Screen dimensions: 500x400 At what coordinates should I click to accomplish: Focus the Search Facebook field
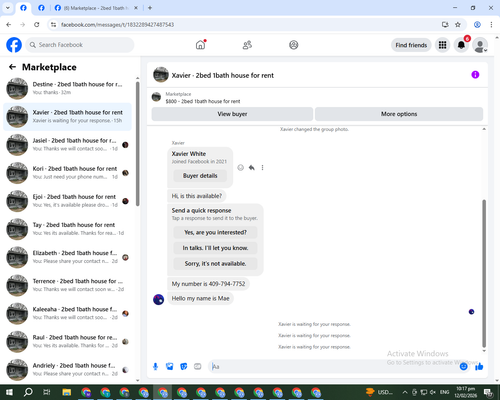point(80,45)
